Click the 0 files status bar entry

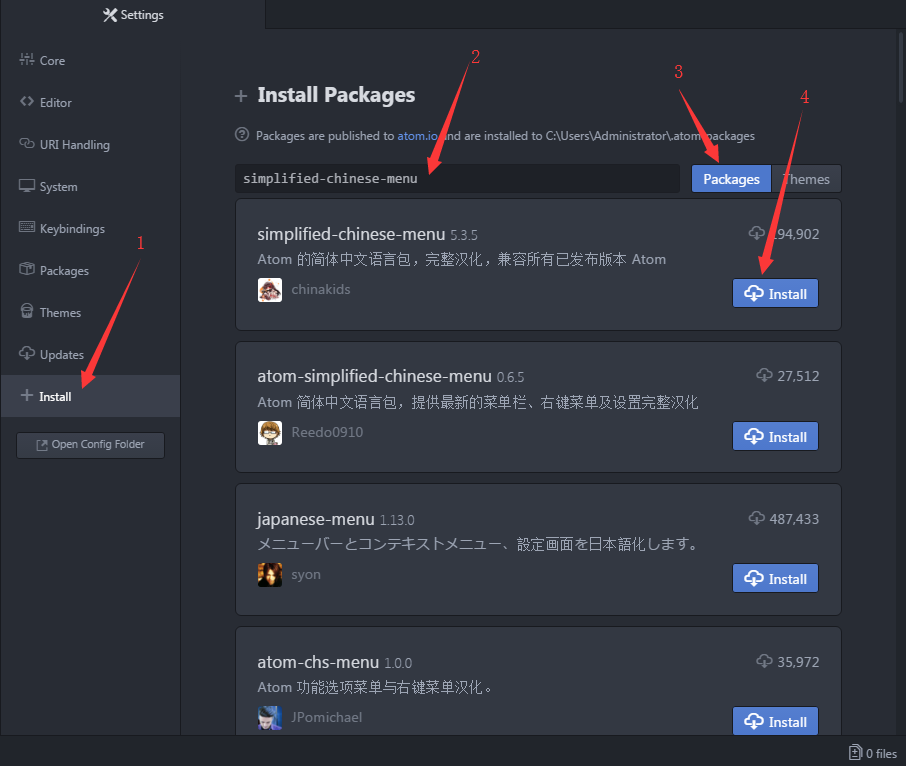point(872,753)
